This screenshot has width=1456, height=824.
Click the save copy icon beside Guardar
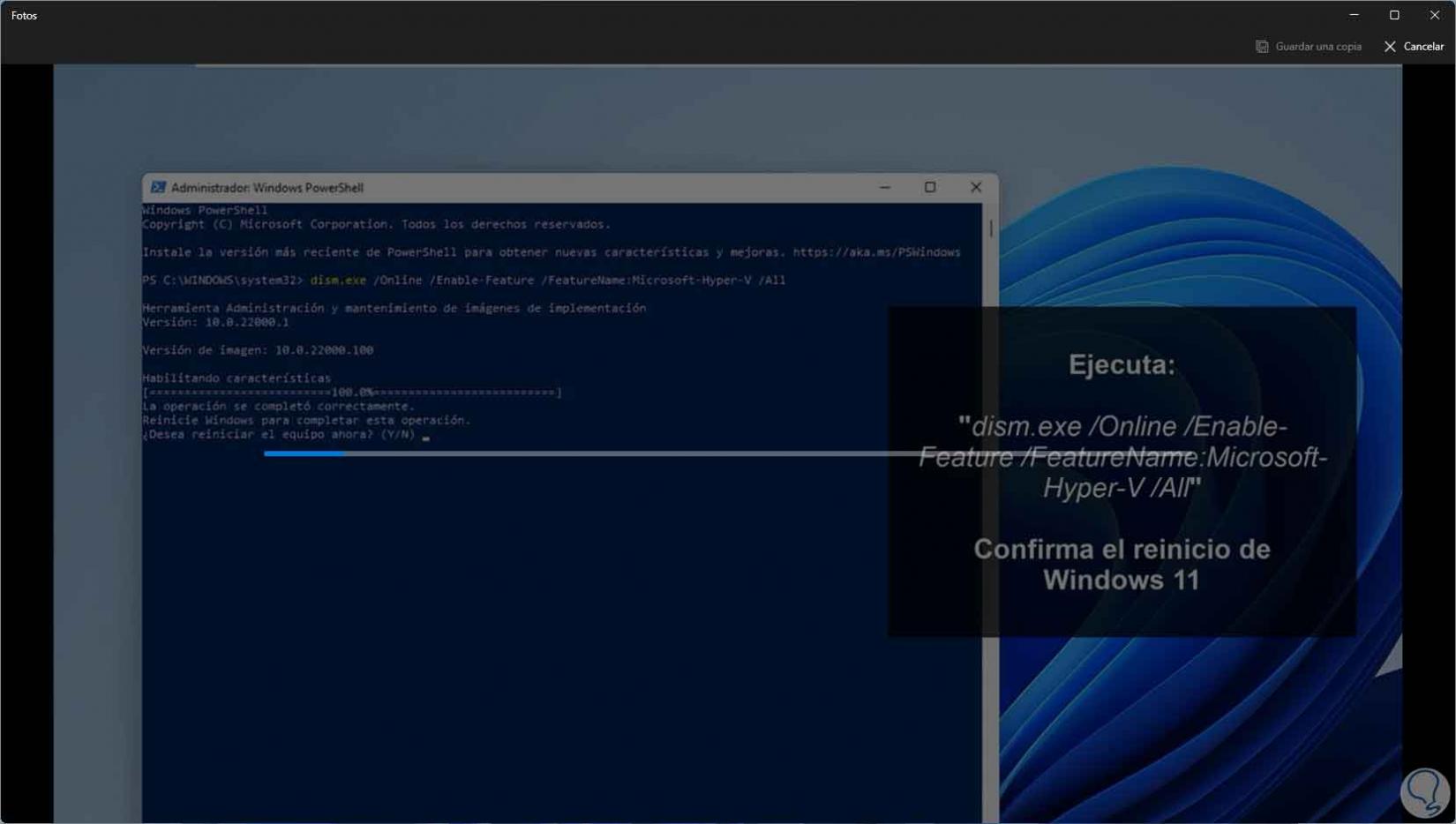[1262, 46]
